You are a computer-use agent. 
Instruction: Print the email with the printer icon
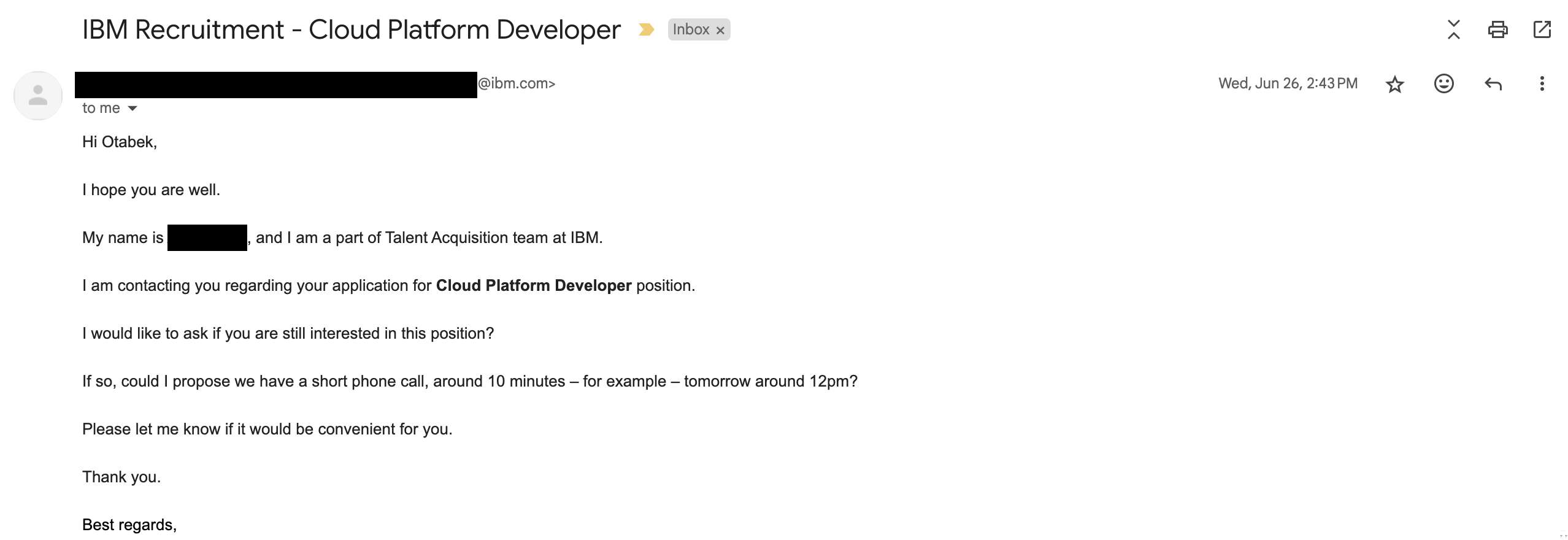coord(1497,29)
